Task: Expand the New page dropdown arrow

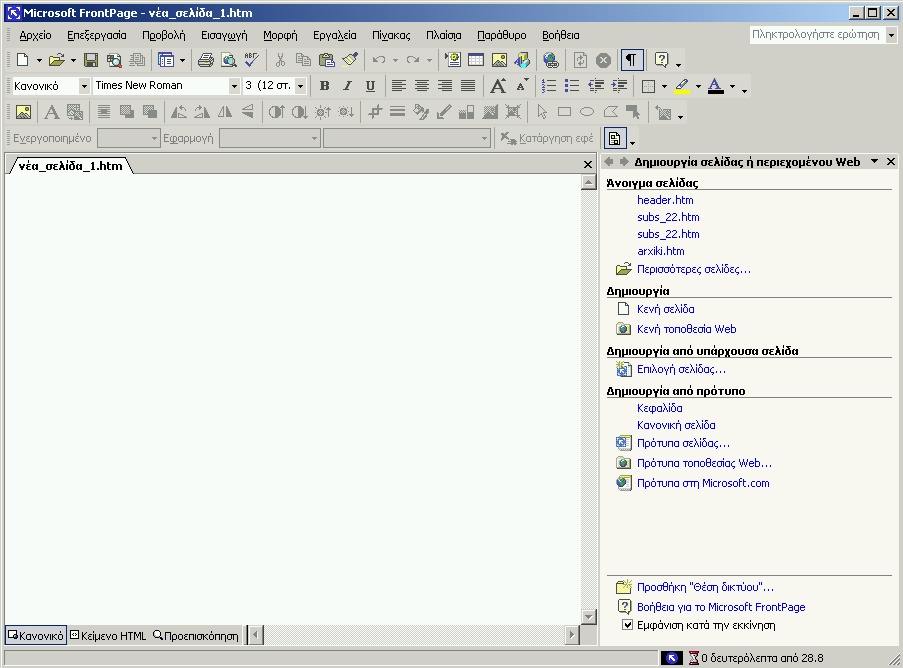Action: pyautogui.click(x=39, y=60)
